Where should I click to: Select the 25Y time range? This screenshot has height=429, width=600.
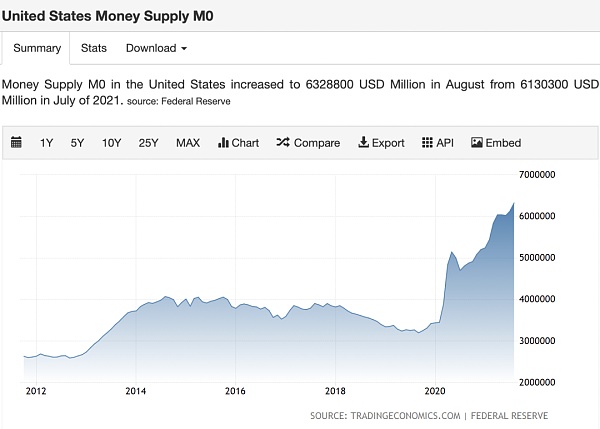148,143
